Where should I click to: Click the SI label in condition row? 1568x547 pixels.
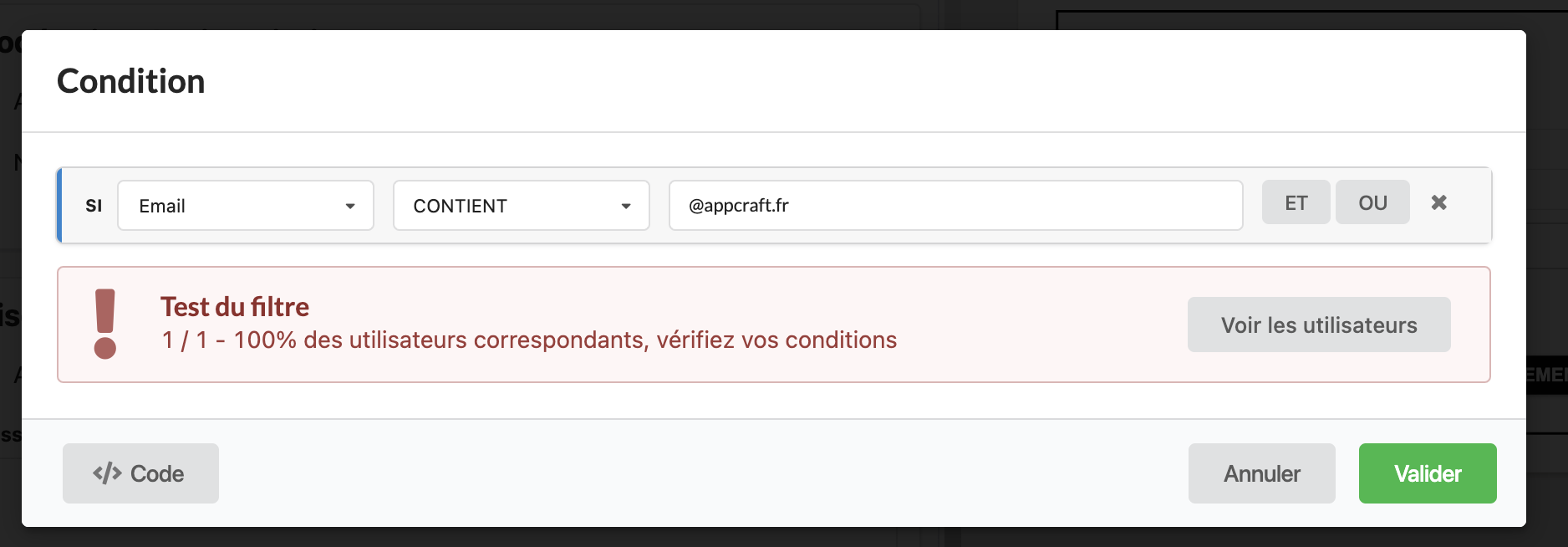click(94, 206)
